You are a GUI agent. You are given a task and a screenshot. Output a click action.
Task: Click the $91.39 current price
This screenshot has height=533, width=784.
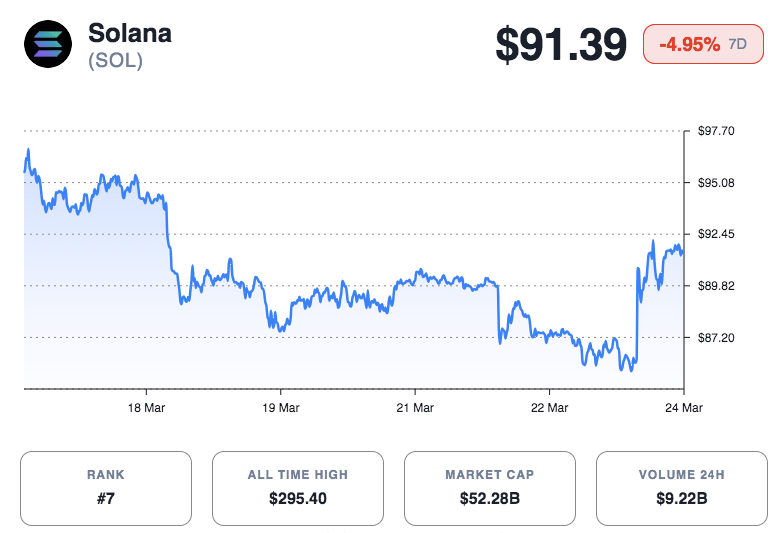point(561,45)
